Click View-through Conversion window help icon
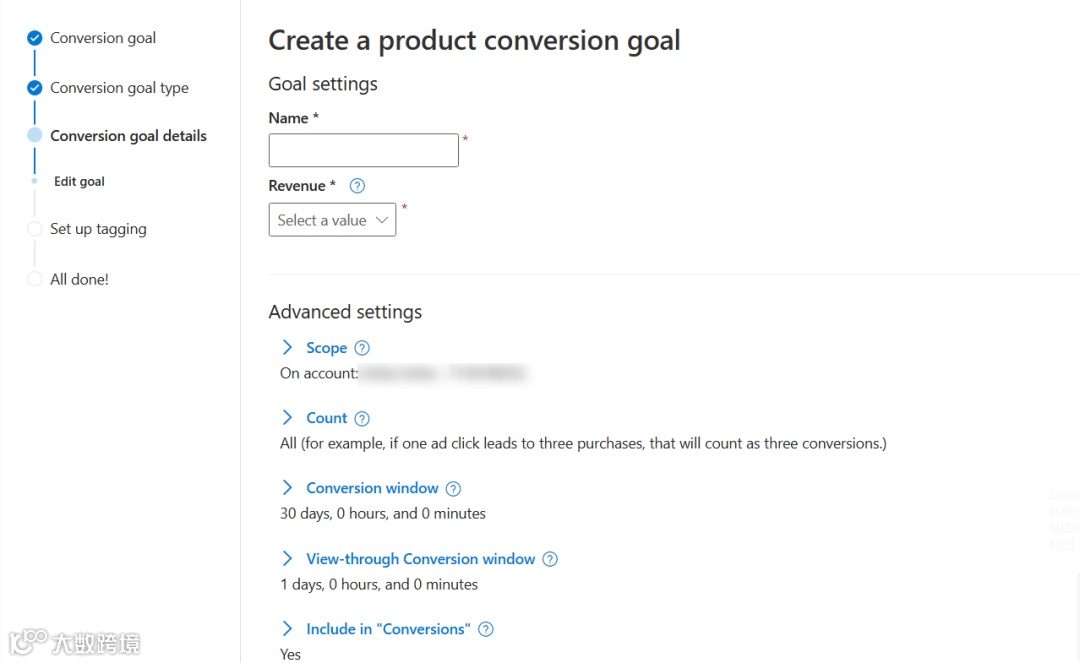The width and height of the screenshot is (1080, 663). tap(550, 560)
